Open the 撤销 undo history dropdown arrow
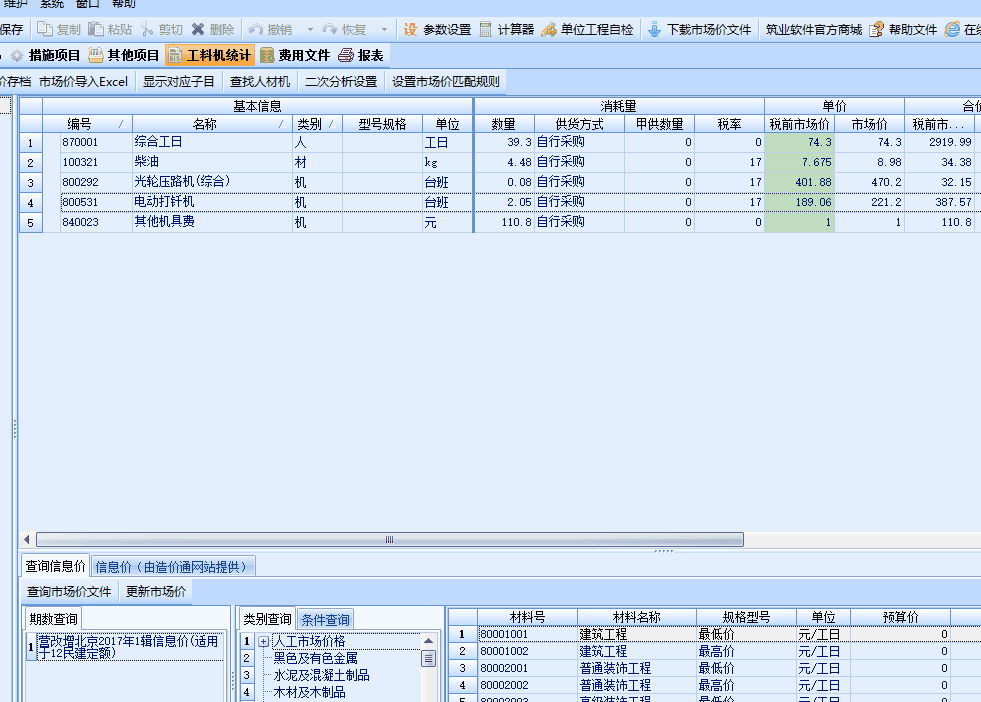This screenshot has width=981, height=702. pyautogui.click(x=310, y=30)
